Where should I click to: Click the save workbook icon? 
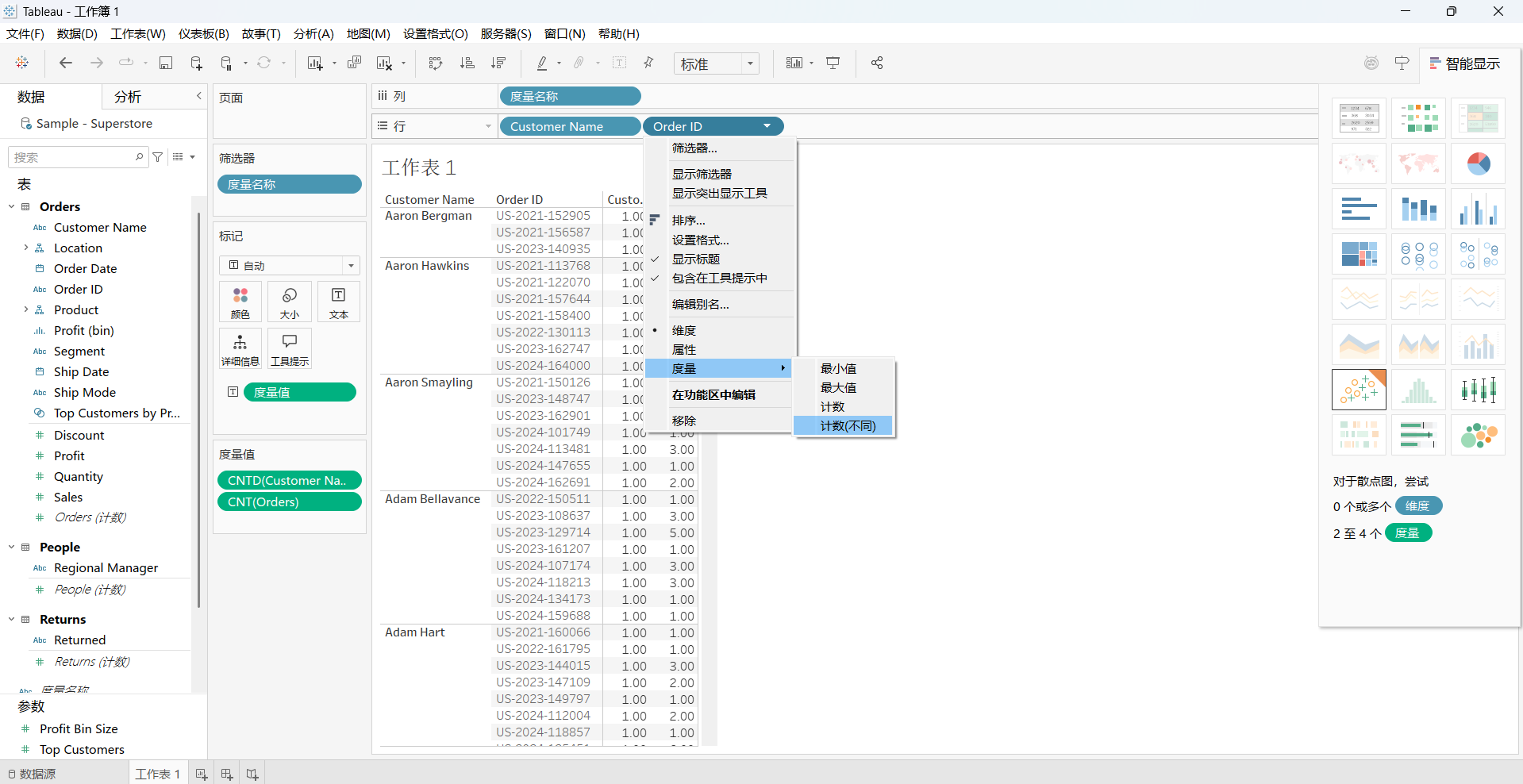click(x=166, y=63)
